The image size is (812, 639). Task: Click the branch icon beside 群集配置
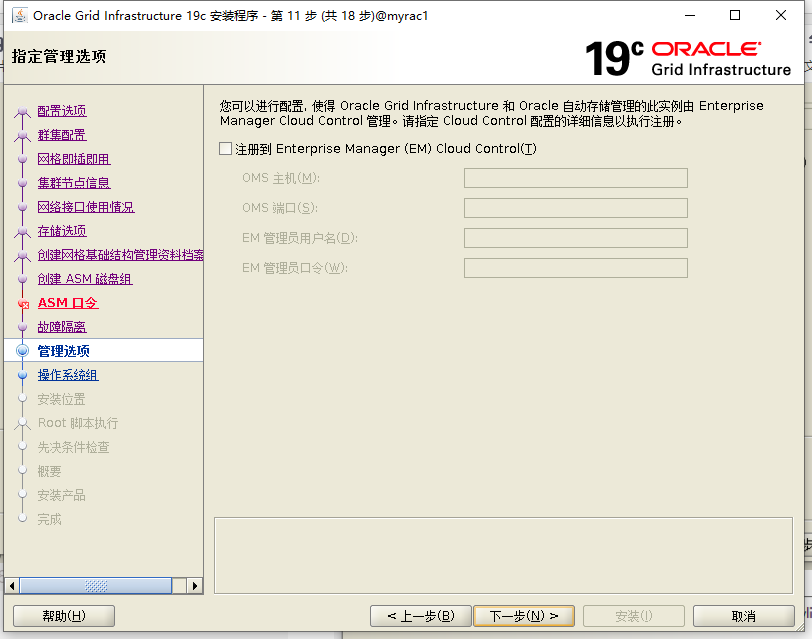coord(22,136)
